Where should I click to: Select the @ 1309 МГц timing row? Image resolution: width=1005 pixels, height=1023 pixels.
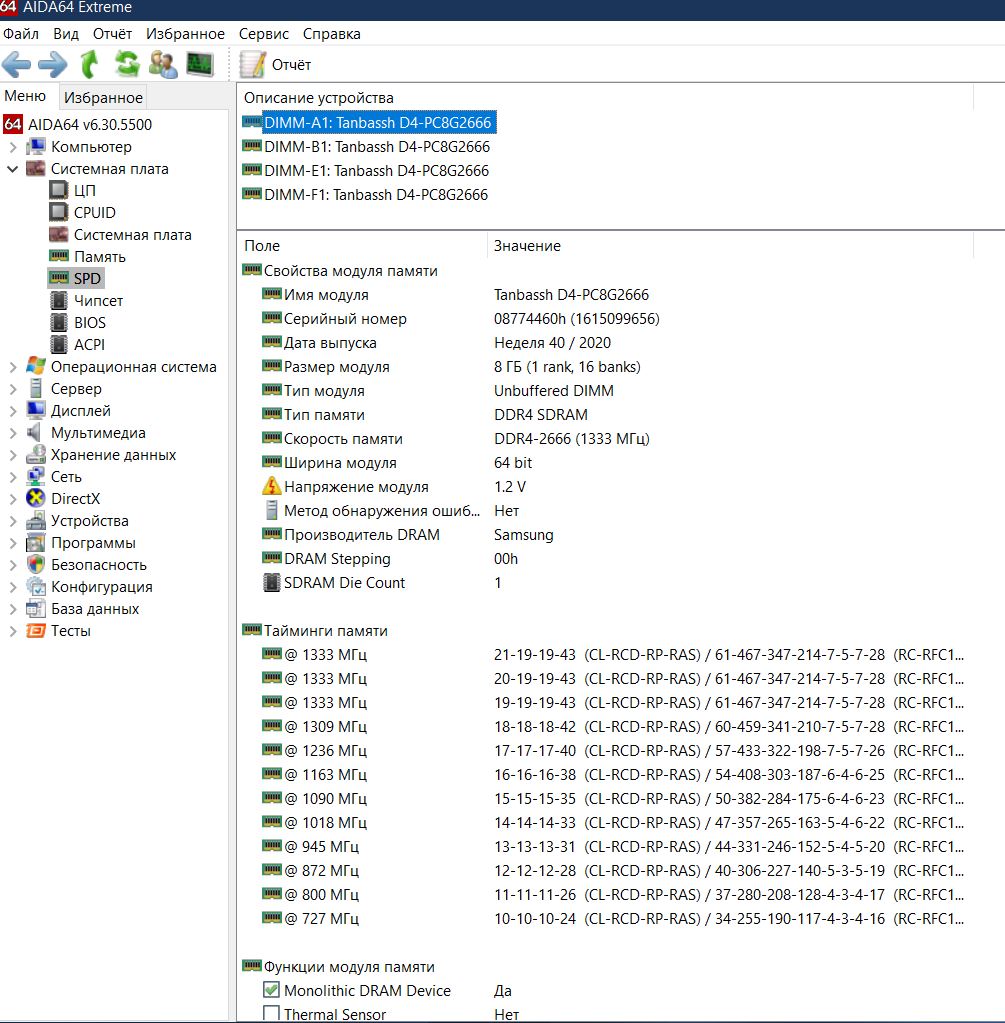(x=612, y=727)
